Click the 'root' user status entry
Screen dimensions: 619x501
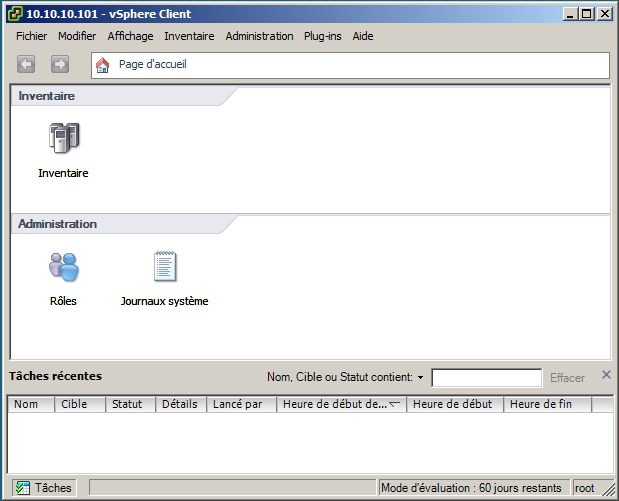585,488
